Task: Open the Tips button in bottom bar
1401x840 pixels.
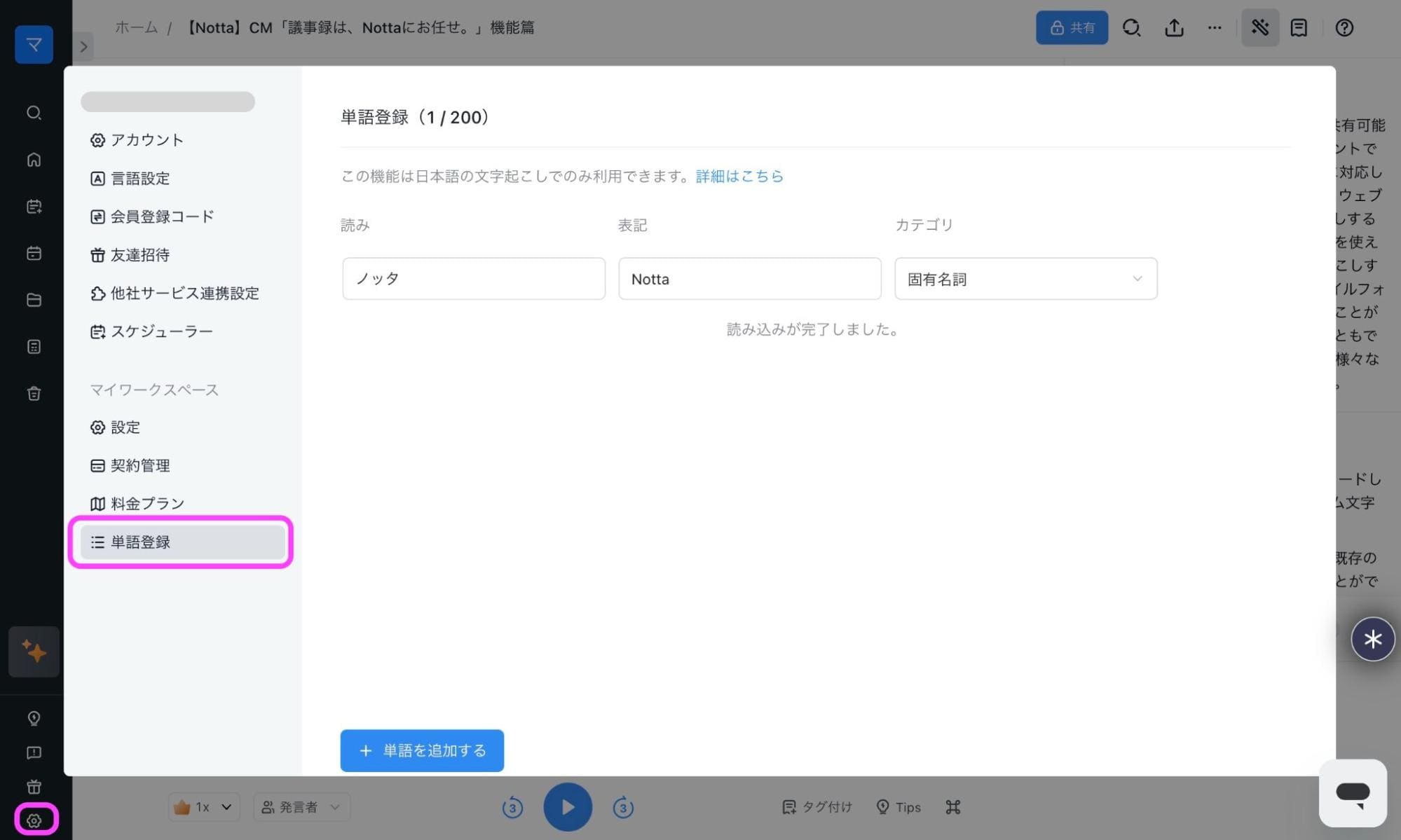Action: pos(898,807)
